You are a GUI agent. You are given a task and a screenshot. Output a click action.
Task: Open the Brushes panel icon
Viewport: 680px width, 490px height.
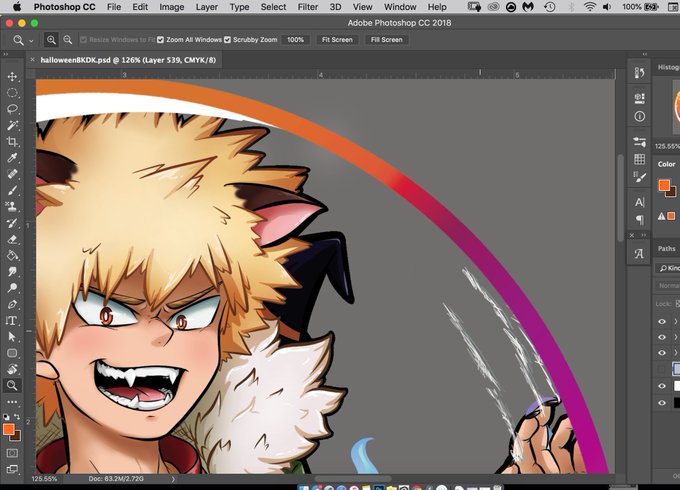pos(639,176)
